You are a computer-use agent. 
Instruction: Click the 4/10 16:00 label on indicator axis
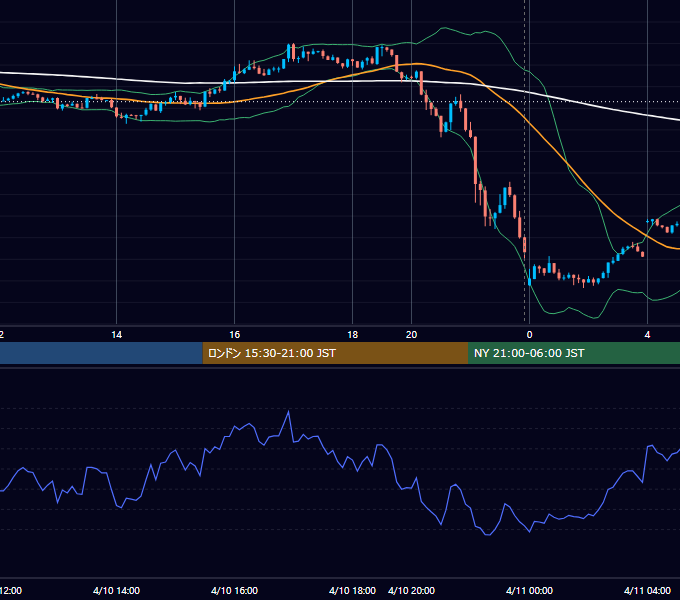[234, 590]
